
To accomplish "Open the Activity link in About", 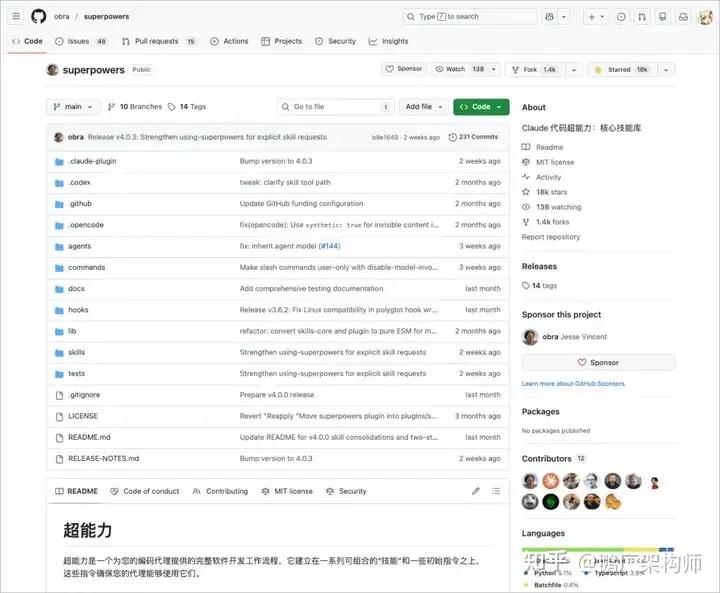I will [541, 177].
